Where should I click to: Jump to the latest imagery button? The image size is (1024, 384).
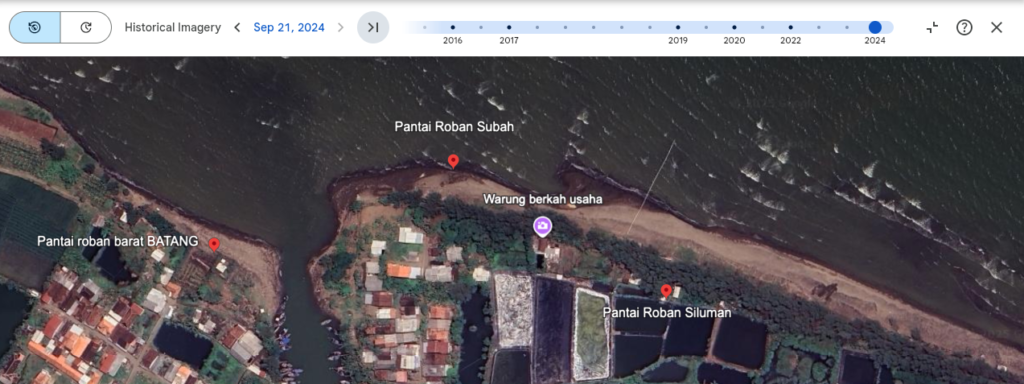tap(373, 27)
